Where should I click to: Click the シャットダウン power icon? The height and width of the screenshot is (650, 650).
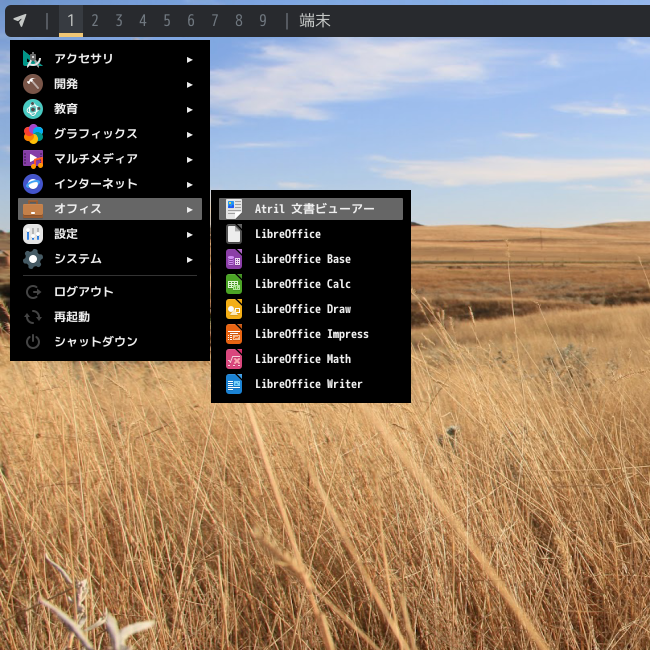(33, 342)
